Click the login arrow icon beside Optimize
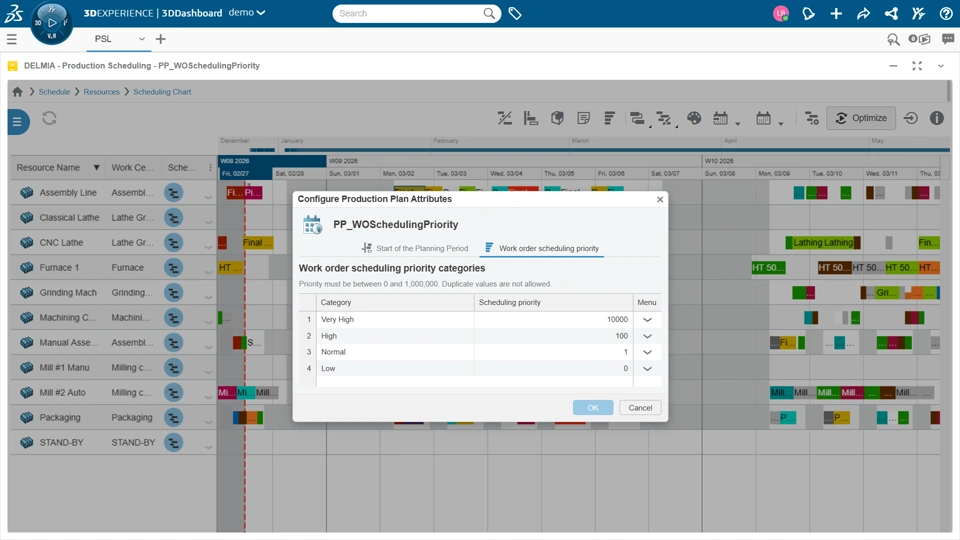Image resolution: width=960 pixels, height=540 pixels. coord(910,118)
